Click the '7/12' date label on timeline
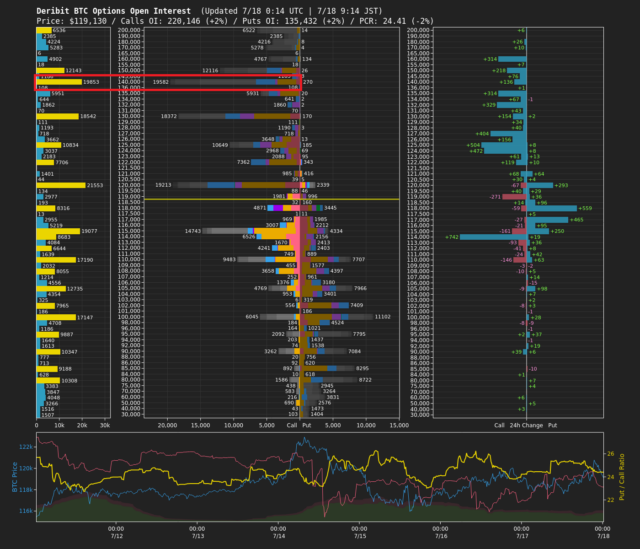The height and width of the screenshot is (549, 640). pyautogui.click(x=116, y=536)
